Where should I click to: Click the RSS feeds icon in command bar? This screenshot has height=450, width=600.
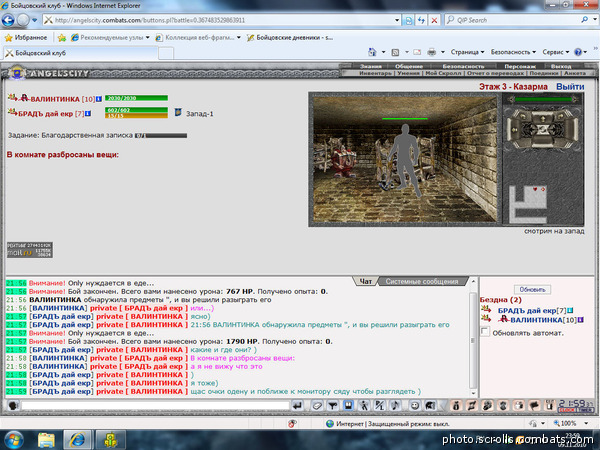click(395, 52)
